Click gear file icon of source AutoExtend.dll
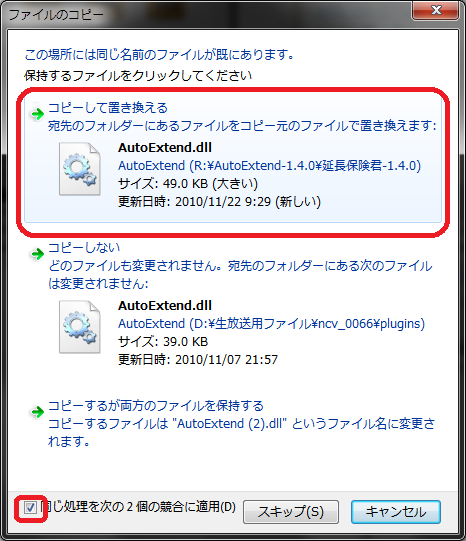 coord(80,169)
